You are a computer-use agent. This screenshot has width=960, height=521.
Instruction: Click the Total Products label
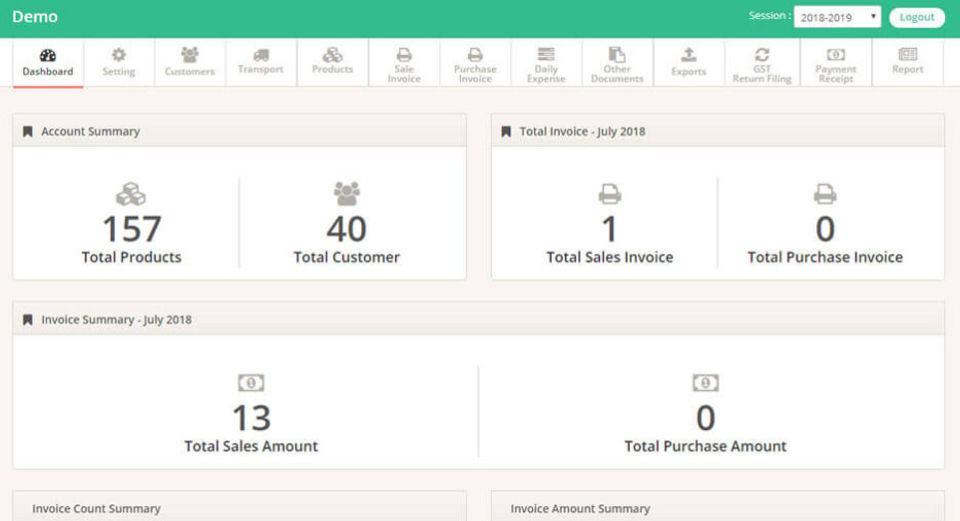(132, 257)
